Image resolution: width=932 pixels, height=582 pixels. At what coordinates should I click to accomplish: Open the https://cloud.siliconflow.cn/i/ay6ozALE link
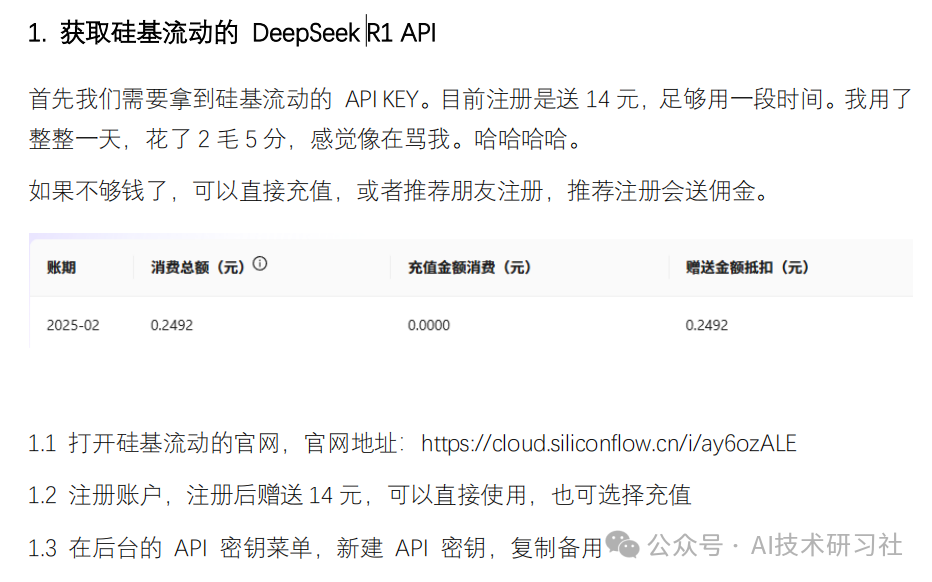coord(609,443)
